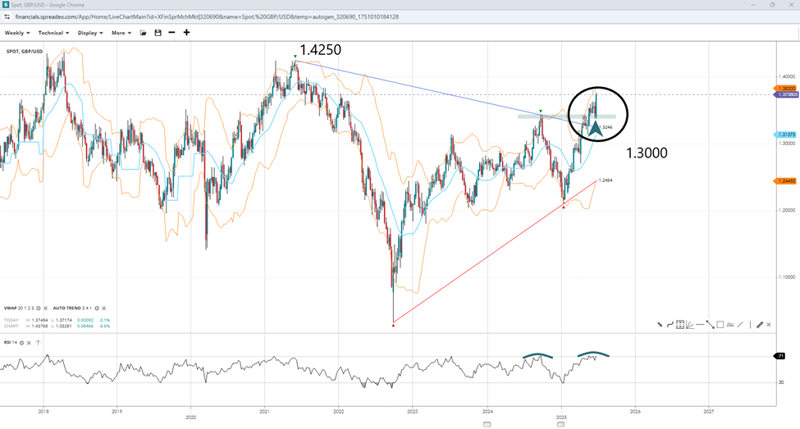Zoom in using the plus icon

[186, 32]
